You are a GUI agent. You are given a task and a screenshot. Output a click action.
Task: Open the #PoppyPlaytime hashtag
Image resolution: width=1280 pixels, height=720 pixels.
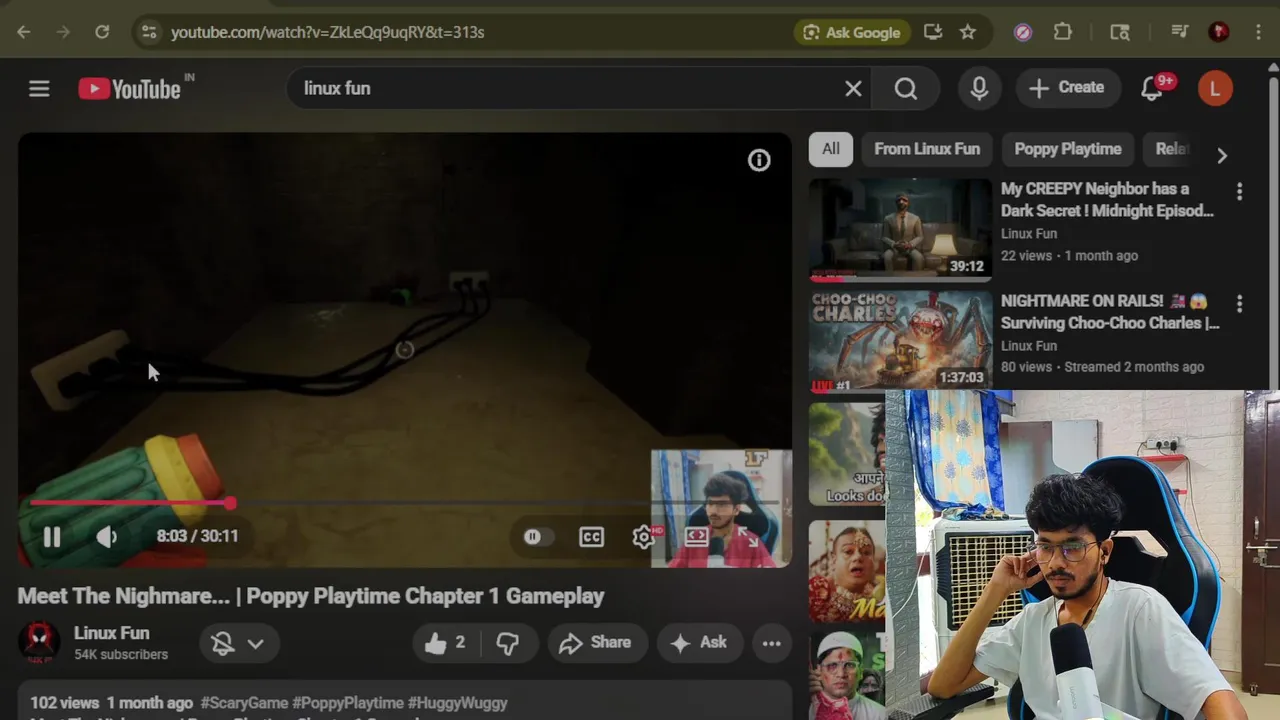click(348, 703)
